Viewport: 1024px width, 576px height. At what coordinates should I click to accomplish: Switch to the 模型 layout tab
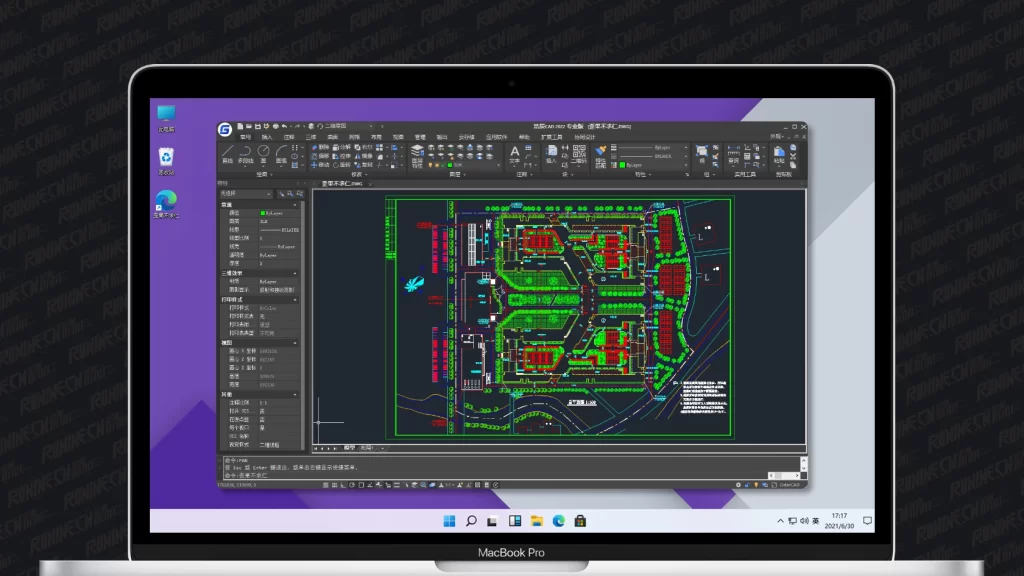pyautogui.click(x=350, y=448)
